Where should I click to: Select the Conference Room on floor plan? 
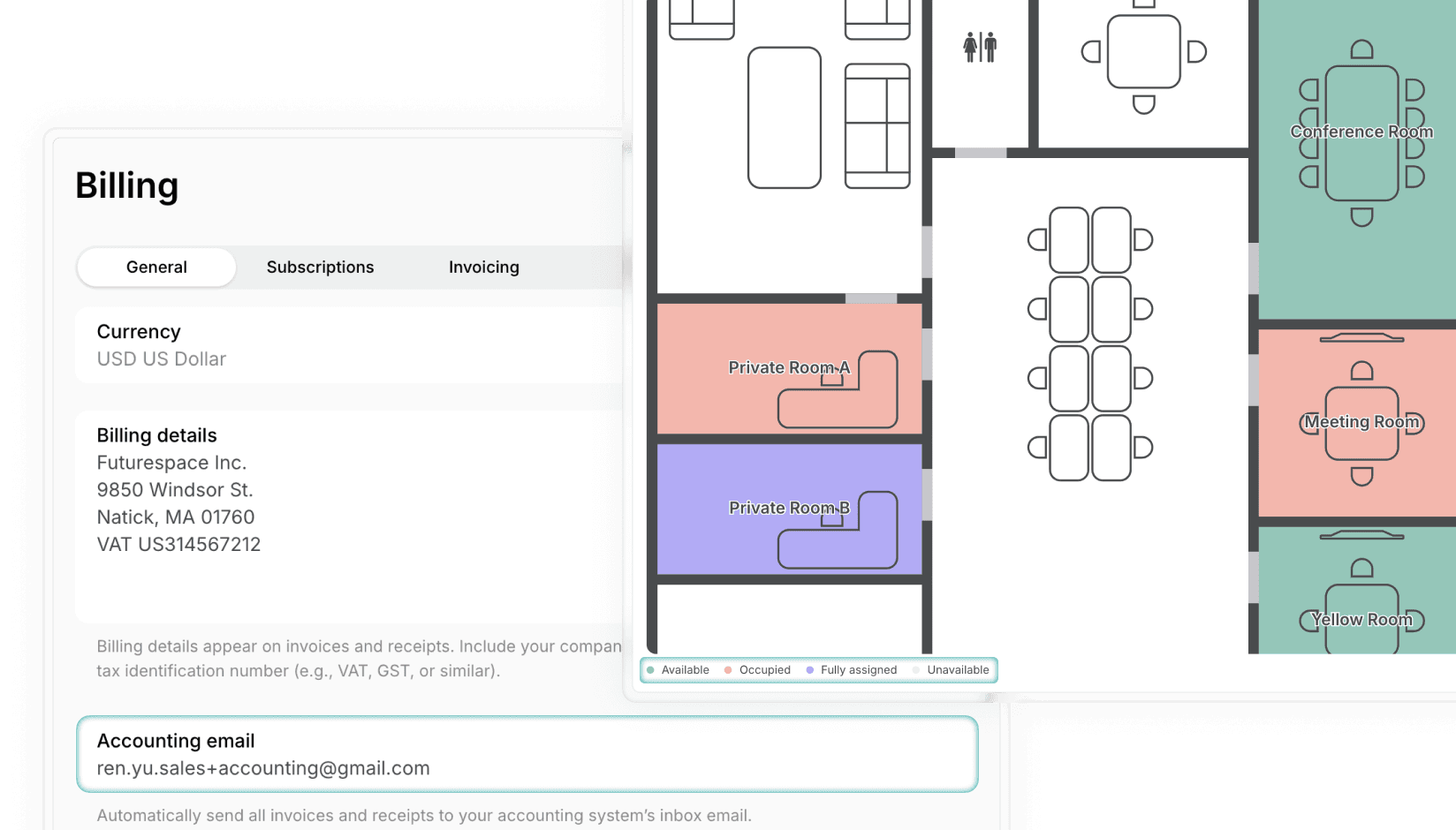click(1357, 160)
